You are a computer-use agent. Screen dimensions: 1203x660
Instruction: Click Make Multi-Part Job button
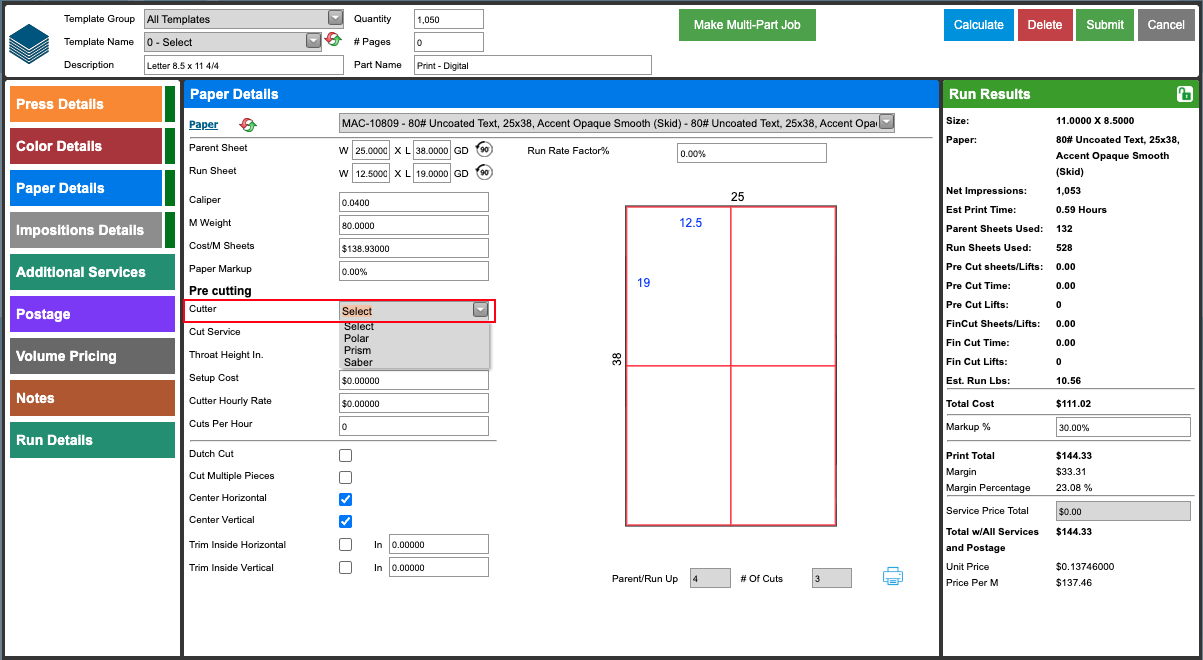click(x=747, y=25)
